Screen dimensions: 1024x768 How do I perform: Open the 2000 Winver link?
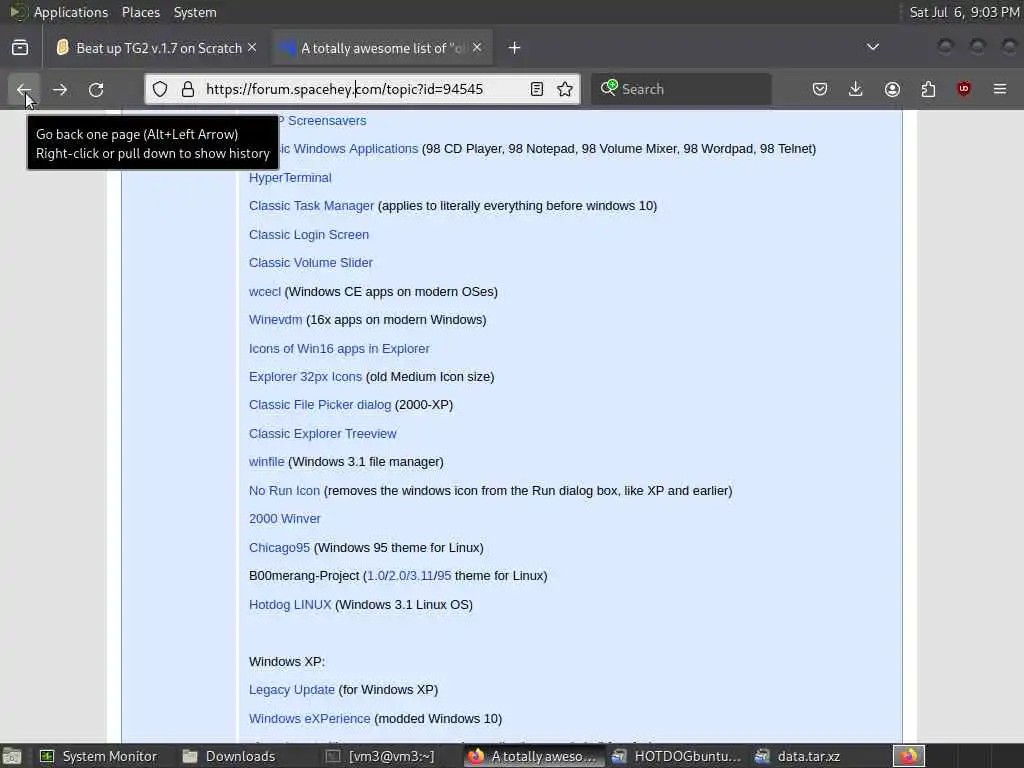pyautogui.click(x=285, y=519)
